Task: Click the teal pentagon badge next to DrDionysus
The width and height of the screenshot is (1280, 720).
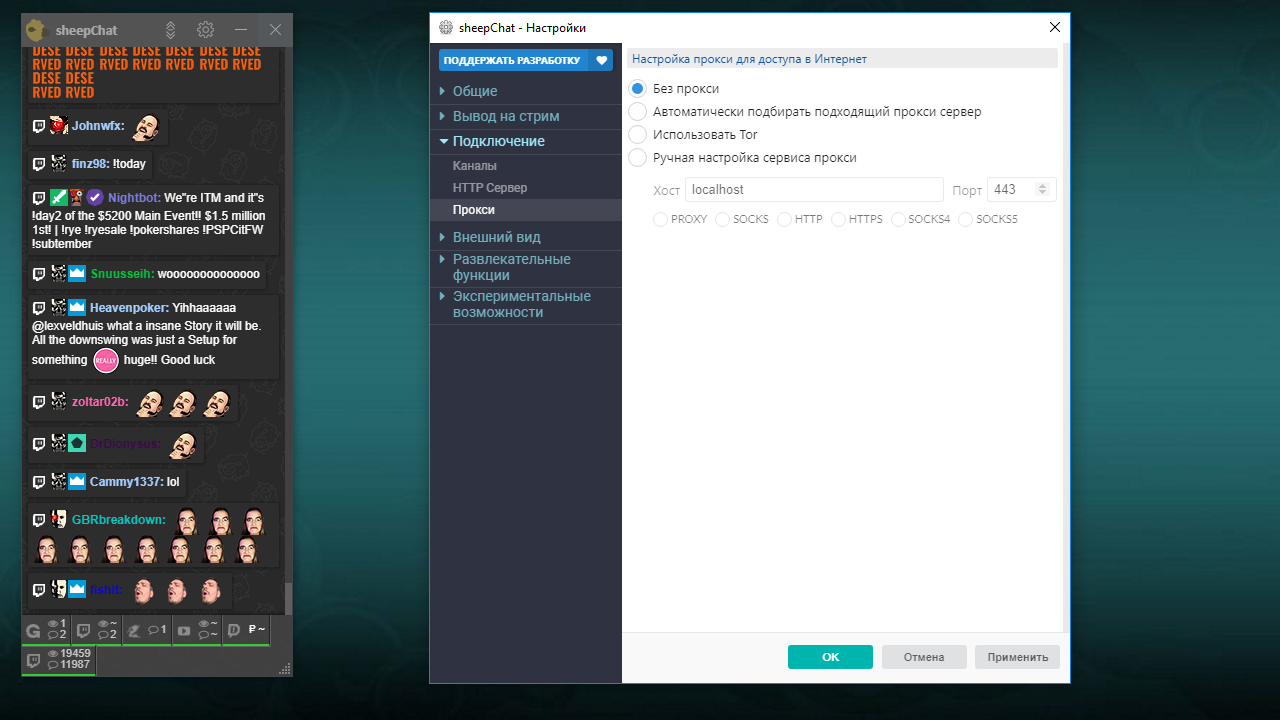Action: click(x=77, y=443)
